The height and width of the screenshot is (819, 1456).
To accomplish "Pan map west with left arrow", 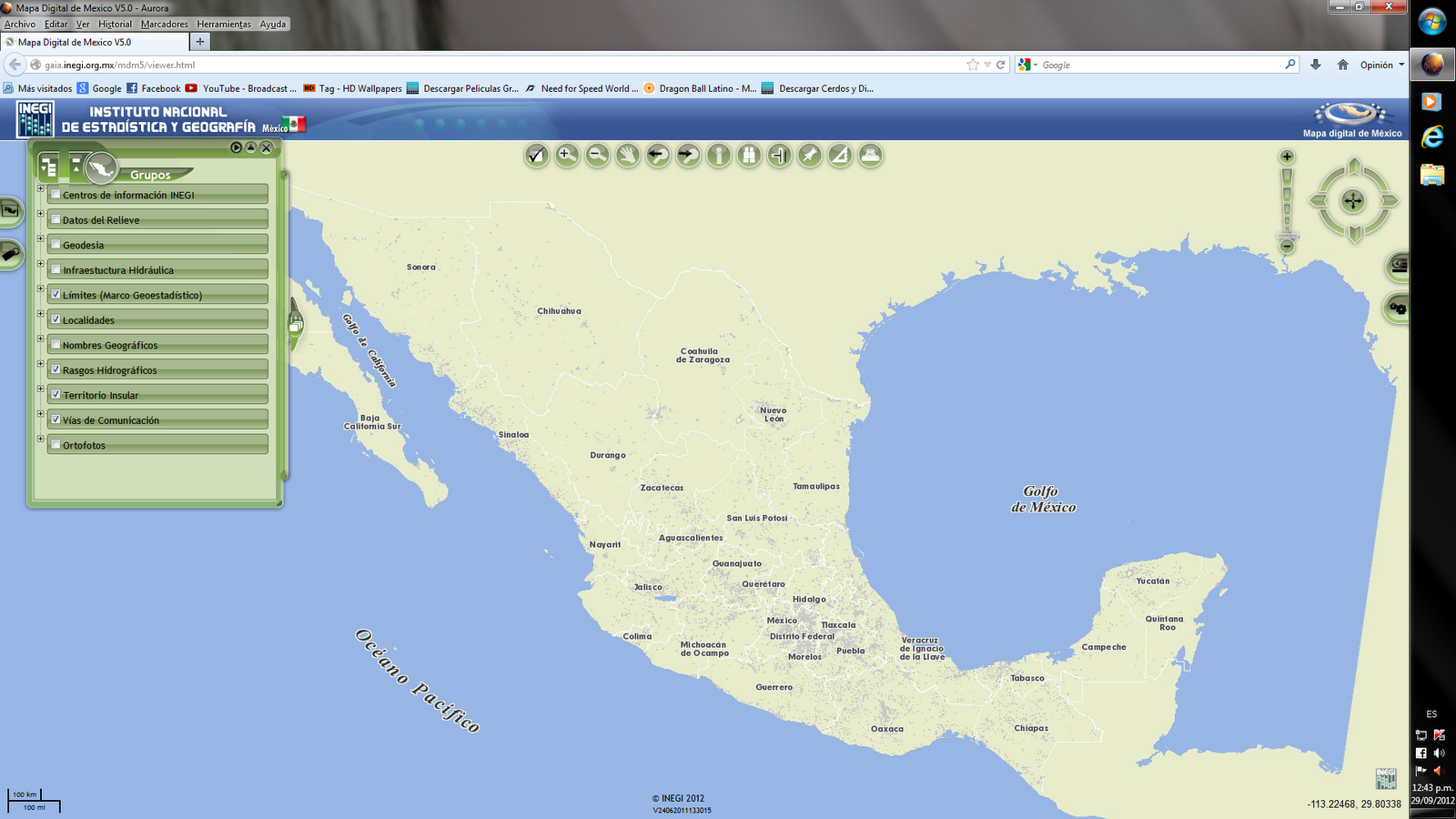I will [x=1319, y=201].
